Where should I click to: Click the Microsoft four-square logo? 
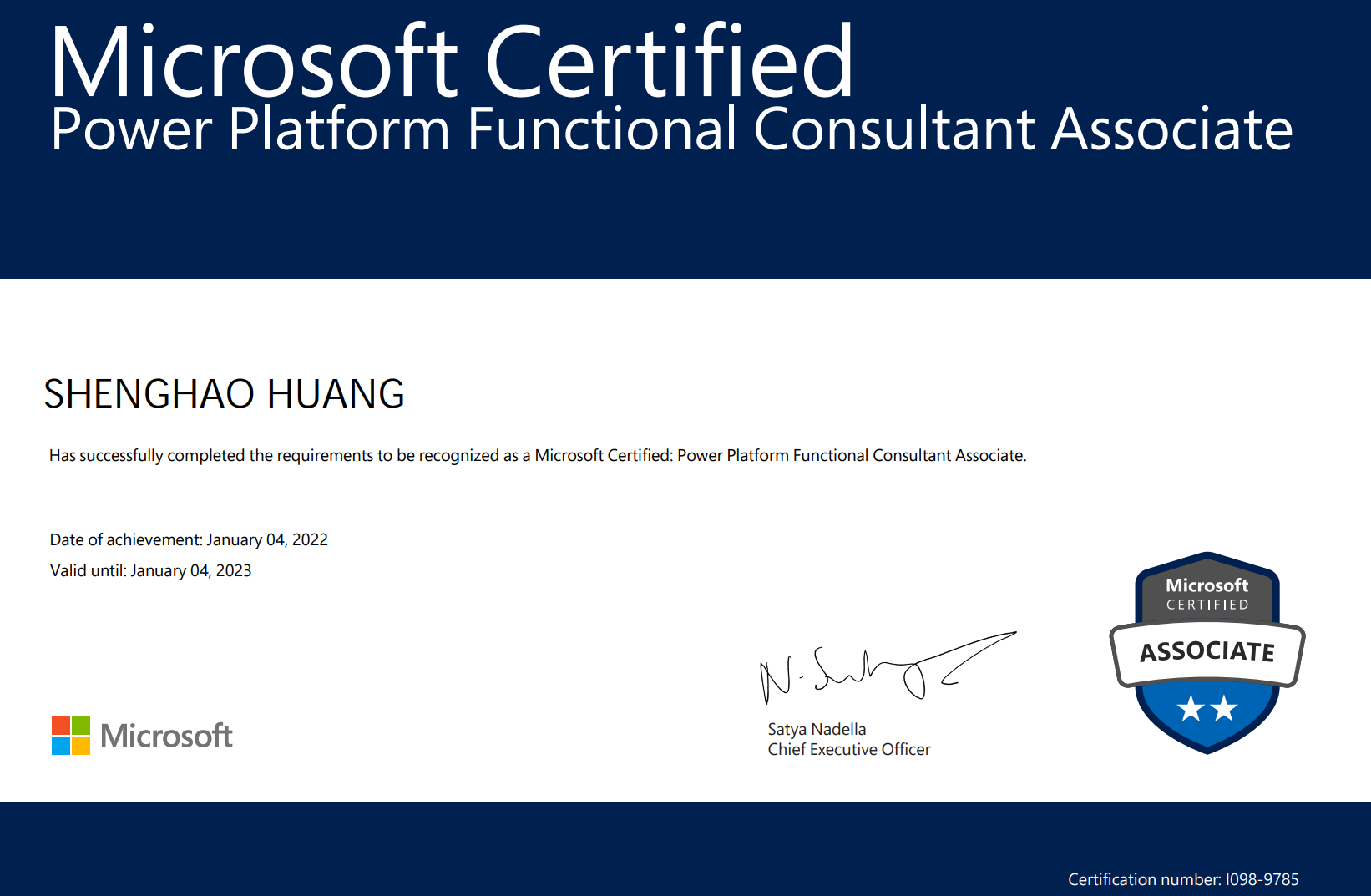point(70,736)
